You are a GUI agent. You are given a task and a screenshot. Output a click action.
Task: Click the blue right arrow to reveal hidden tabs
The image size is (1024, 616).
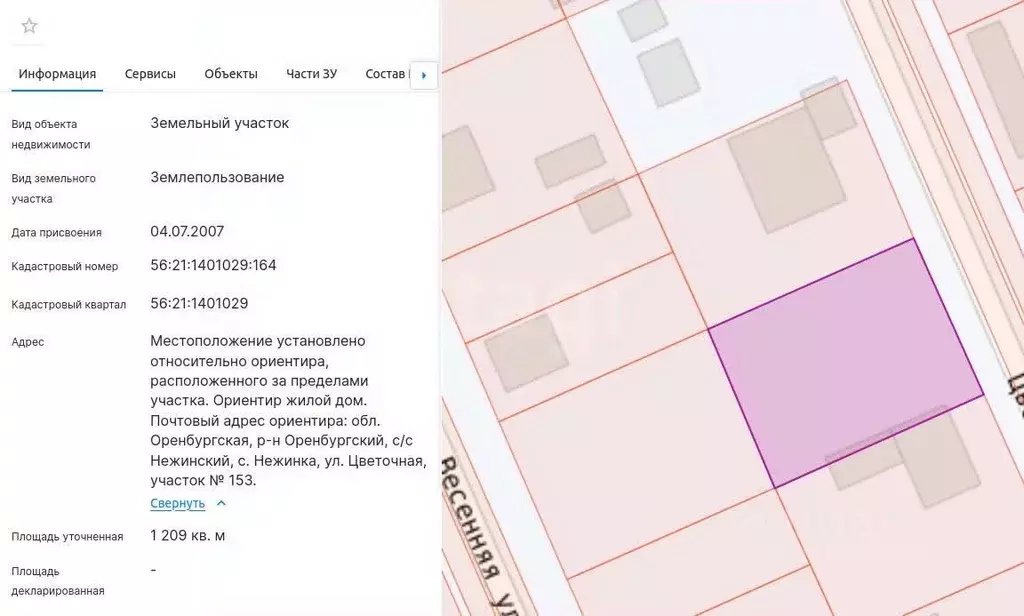(424, 75)
